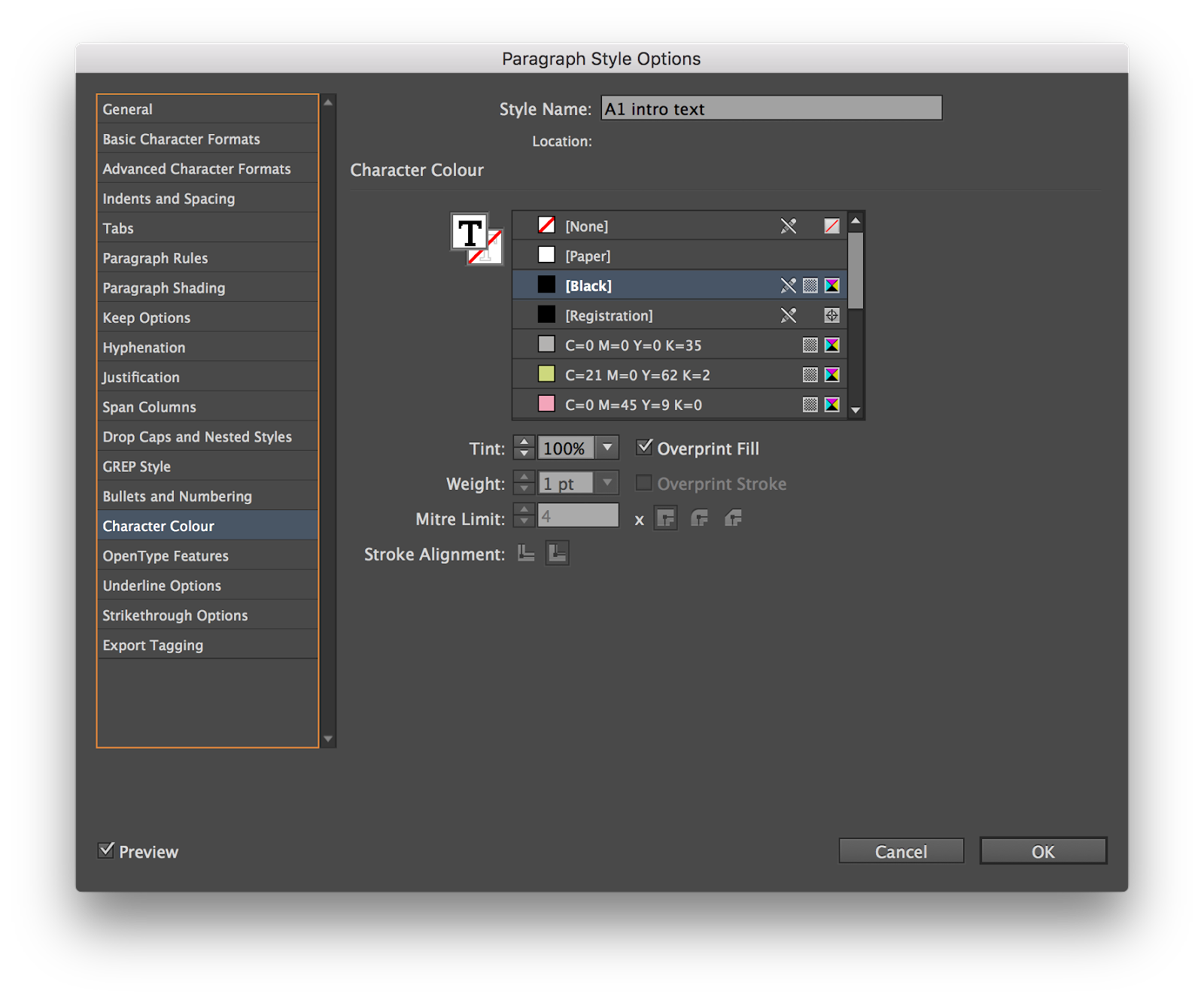Screen dimensions: 1204x1000
Task: Set stroke alignment to center icon
Action: click(526, 554)
